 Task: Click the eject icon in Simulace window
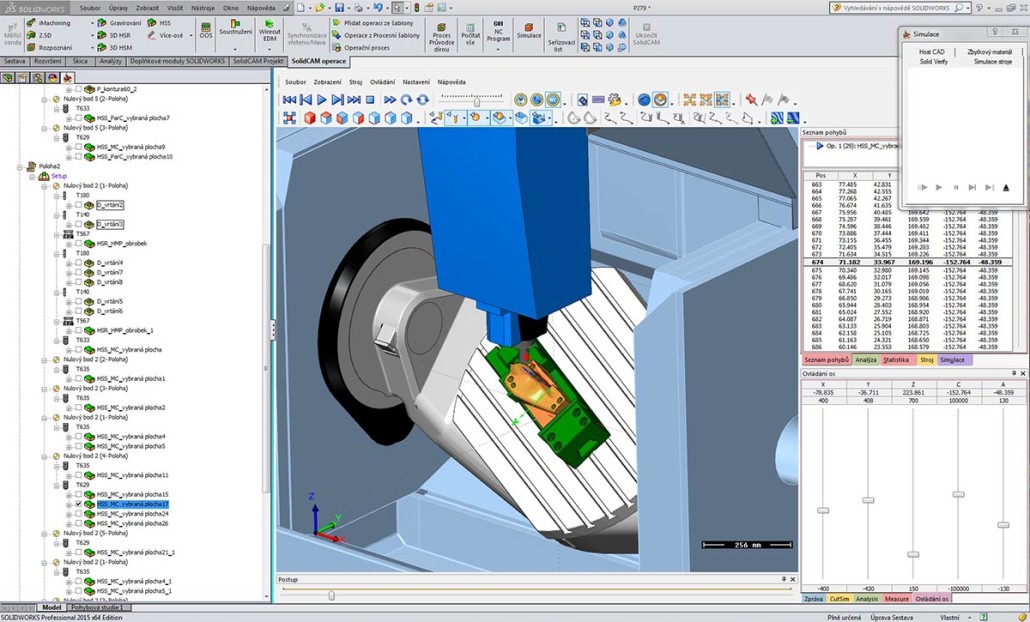point(1006,188)
